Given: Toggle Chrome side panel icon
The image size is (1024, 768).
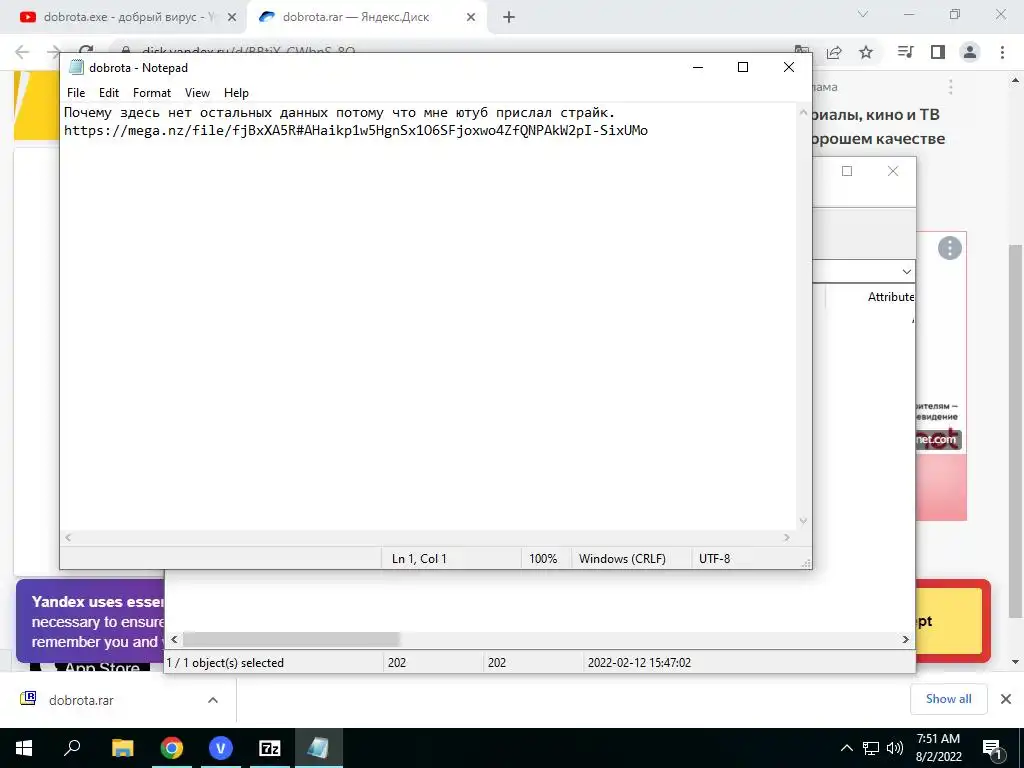Looking at the screenshot, I should tap(938, 52).
